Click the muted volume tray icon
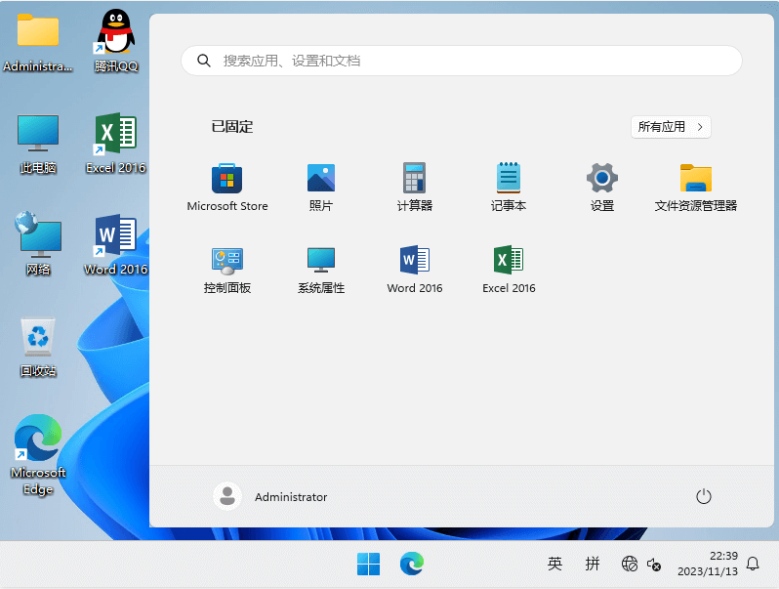779x589 pixels. (x=654, y=564)
